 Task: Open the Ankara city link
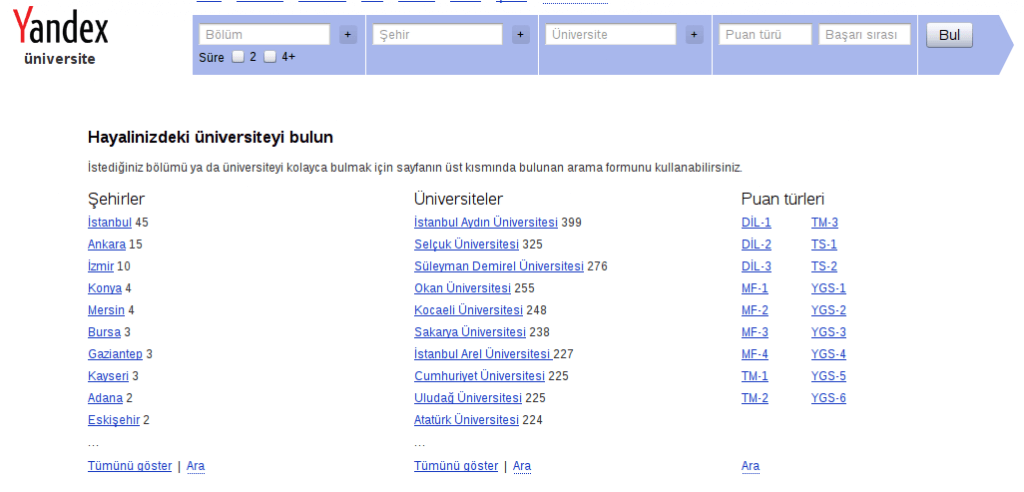106,244
